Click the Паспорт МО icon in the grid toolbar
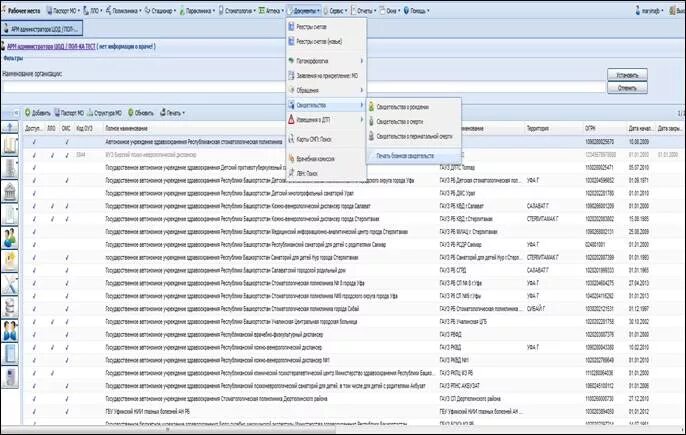This screenshot has height=435, width=686. [57, 112]
